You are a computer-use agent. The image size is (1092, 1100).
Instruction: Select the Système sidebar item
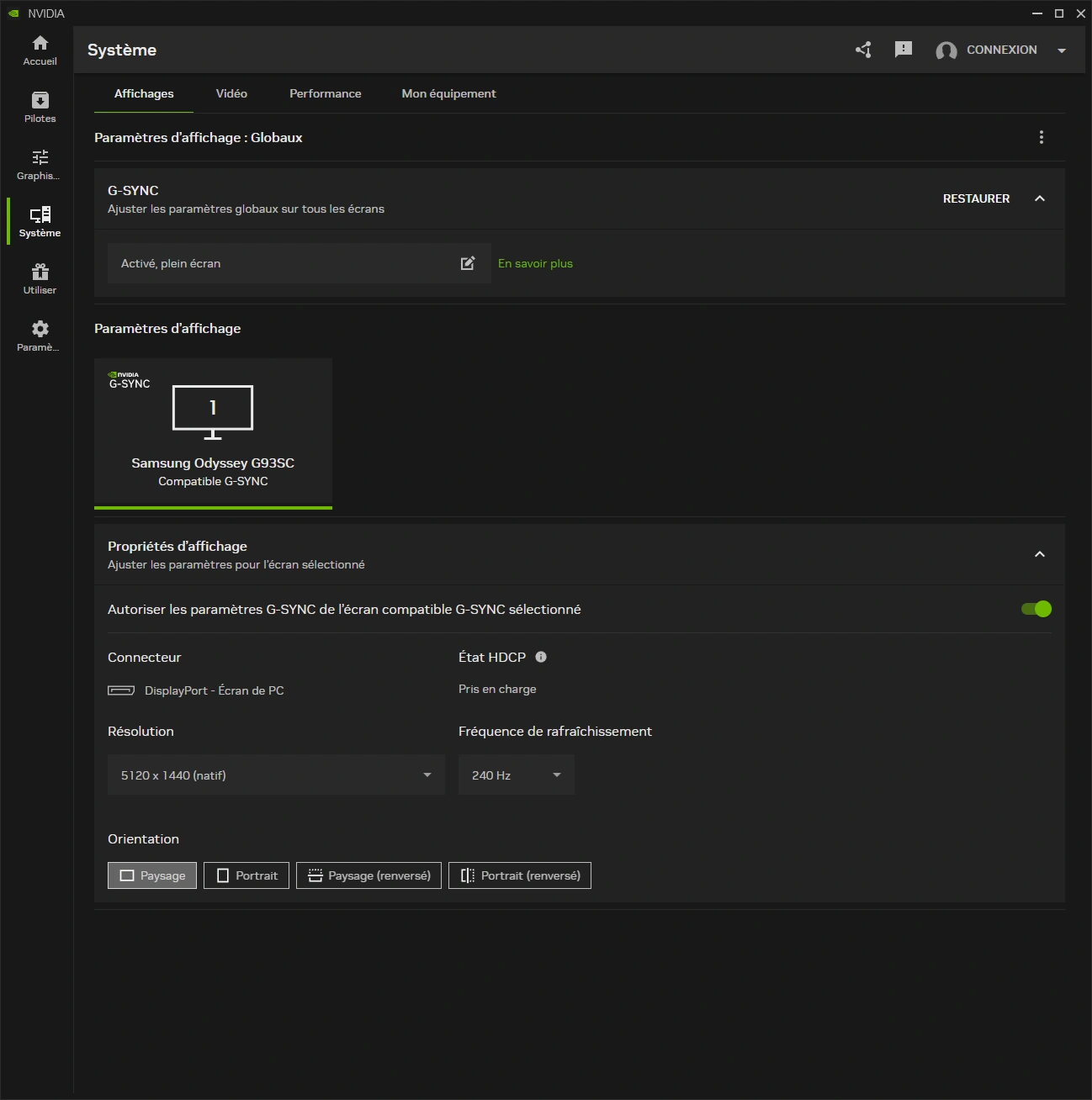pos(40,222)
